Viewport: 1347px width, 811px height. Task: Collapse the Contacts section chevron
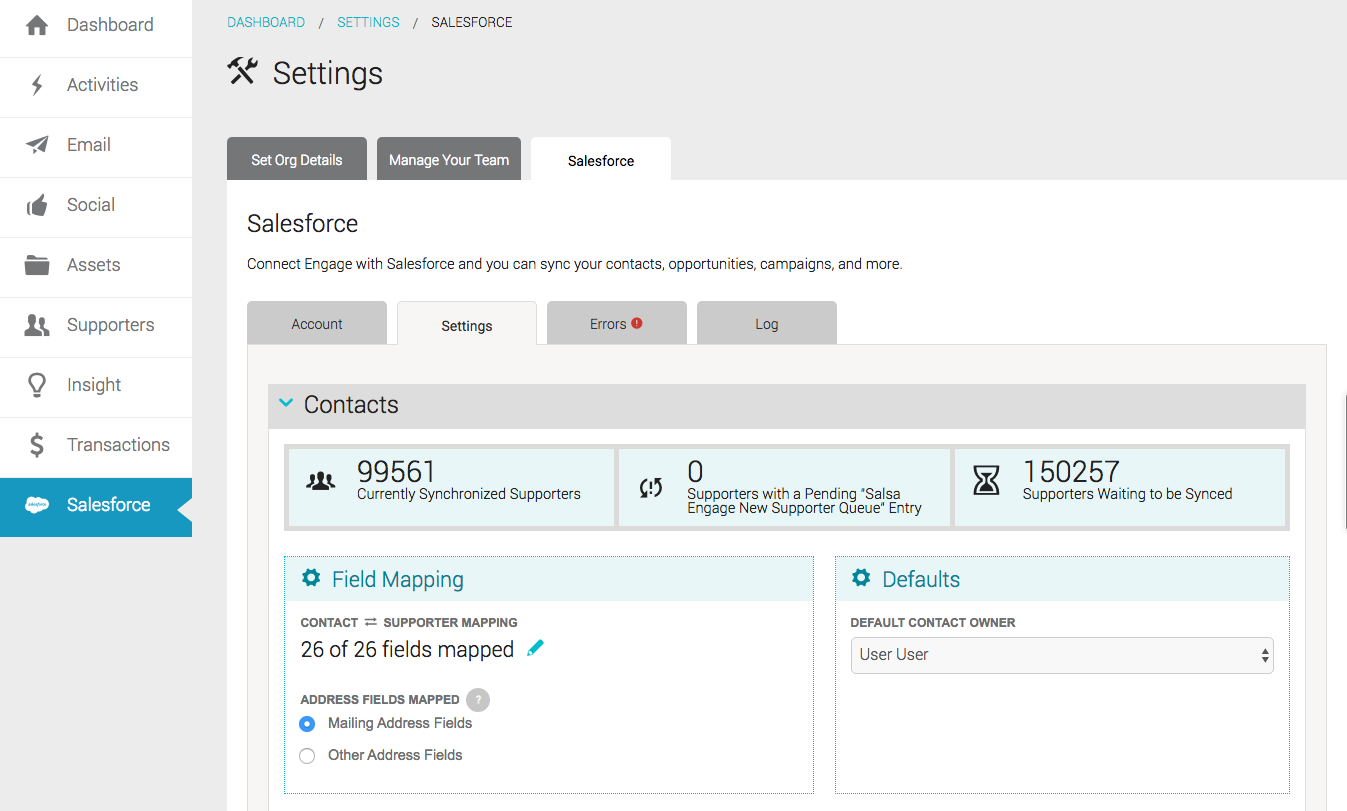(x=286, y=403)
